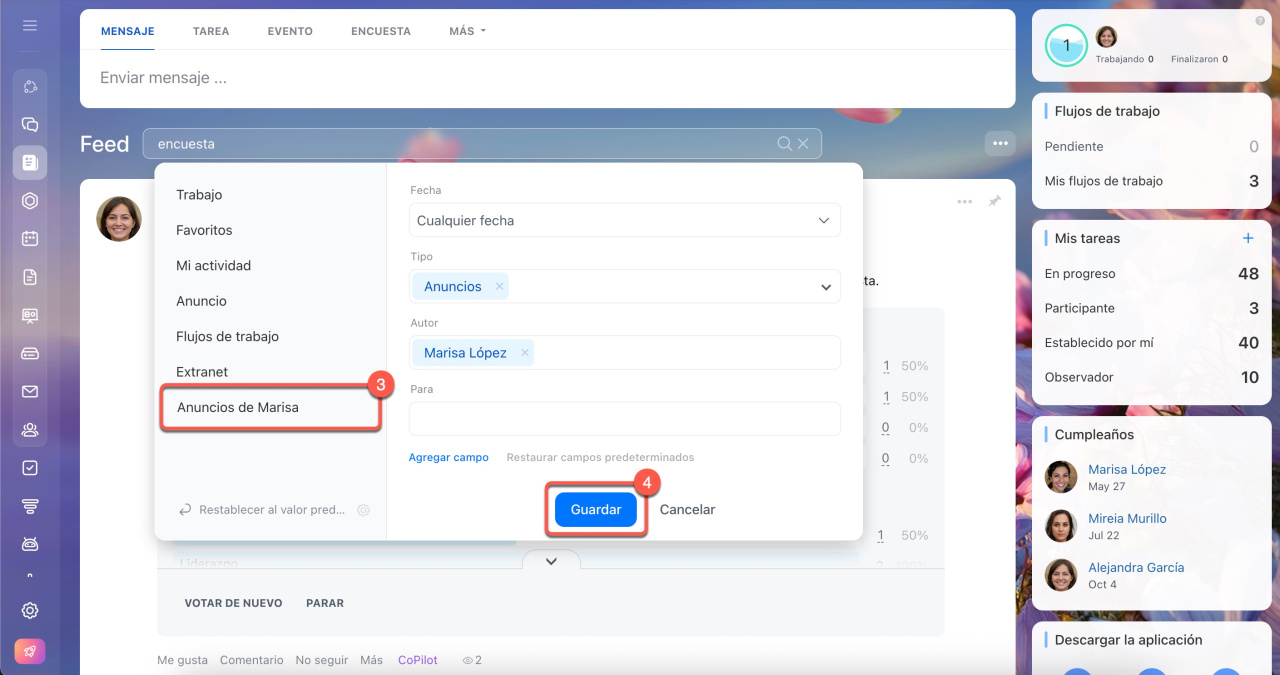Expand the Fecha dropdown
The width and height of the screenshot is (1280, 675).
(x=824, y=220)
